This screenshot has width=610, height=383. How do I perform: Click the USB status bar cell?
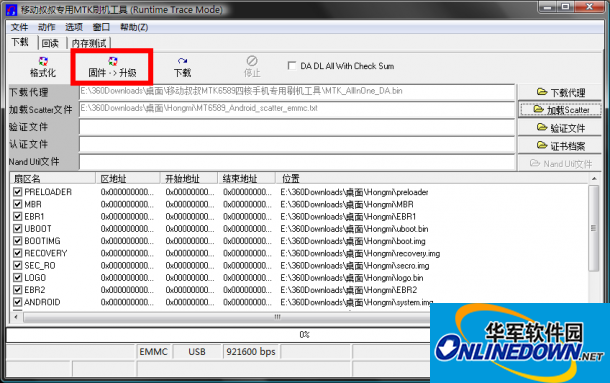pos(197,351)
